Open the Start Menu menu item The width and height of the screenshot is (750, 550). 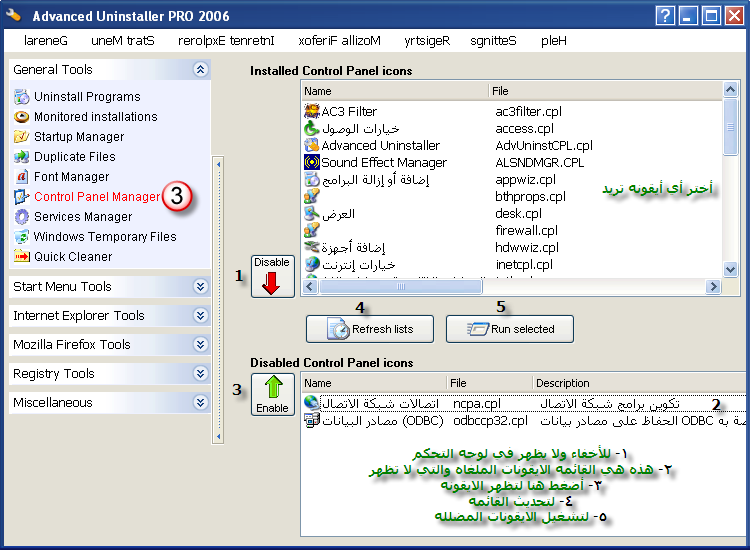click(x=123, y=41)
